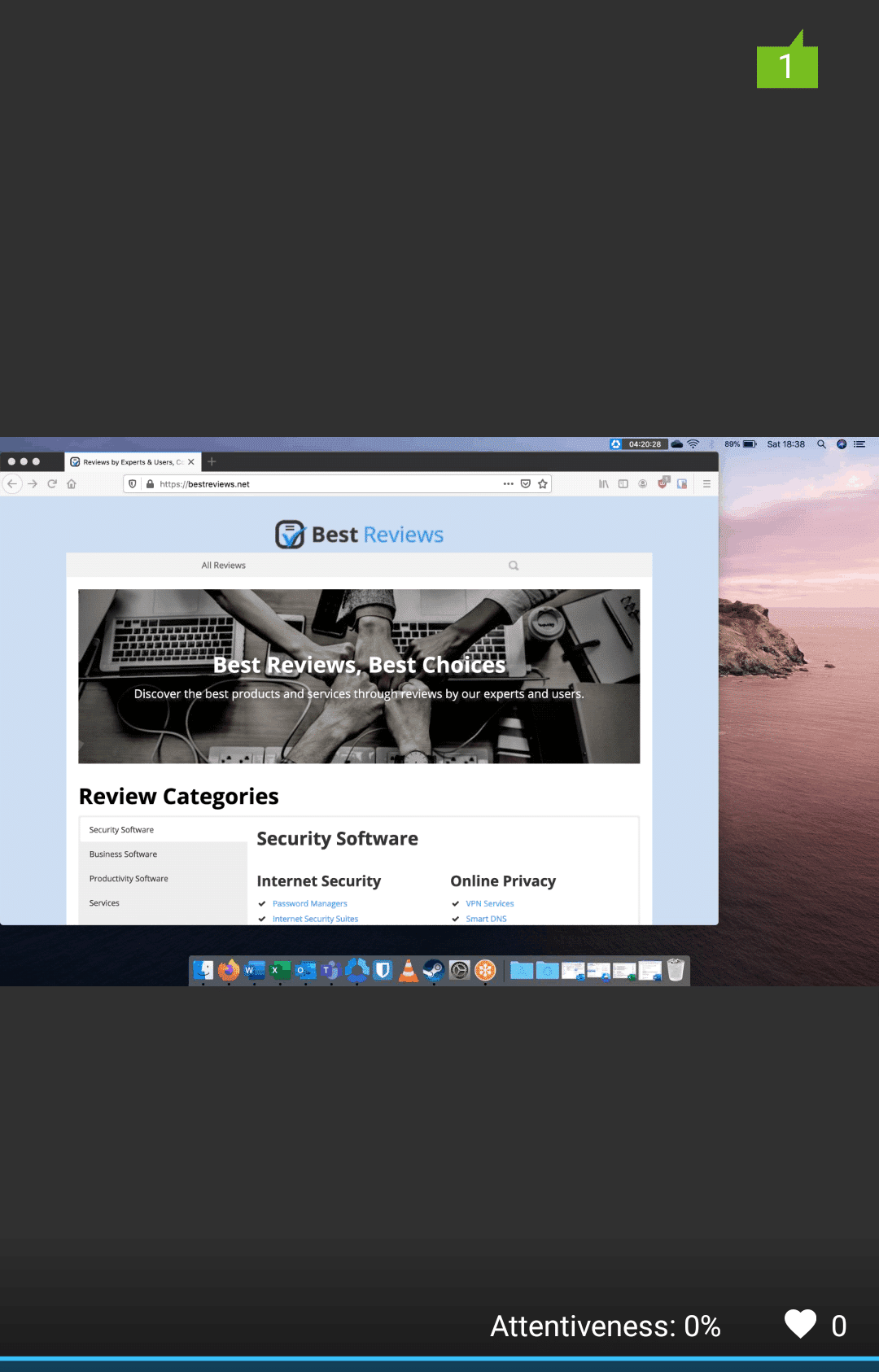Open the containers extension icon
This screenshot has width=879, height=1372.
click(x=682, y=483)
